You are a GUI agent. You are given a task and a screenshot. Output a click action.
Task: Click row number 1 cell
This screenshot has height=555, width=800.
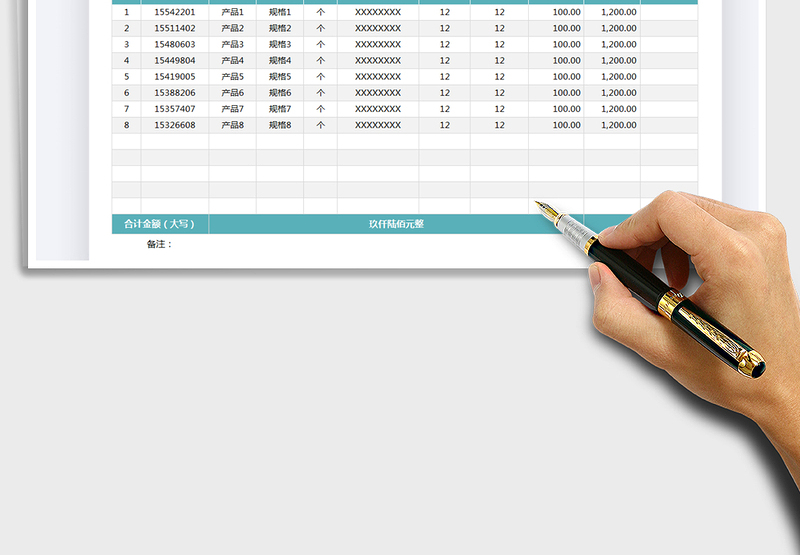click(x=127, y=12)
